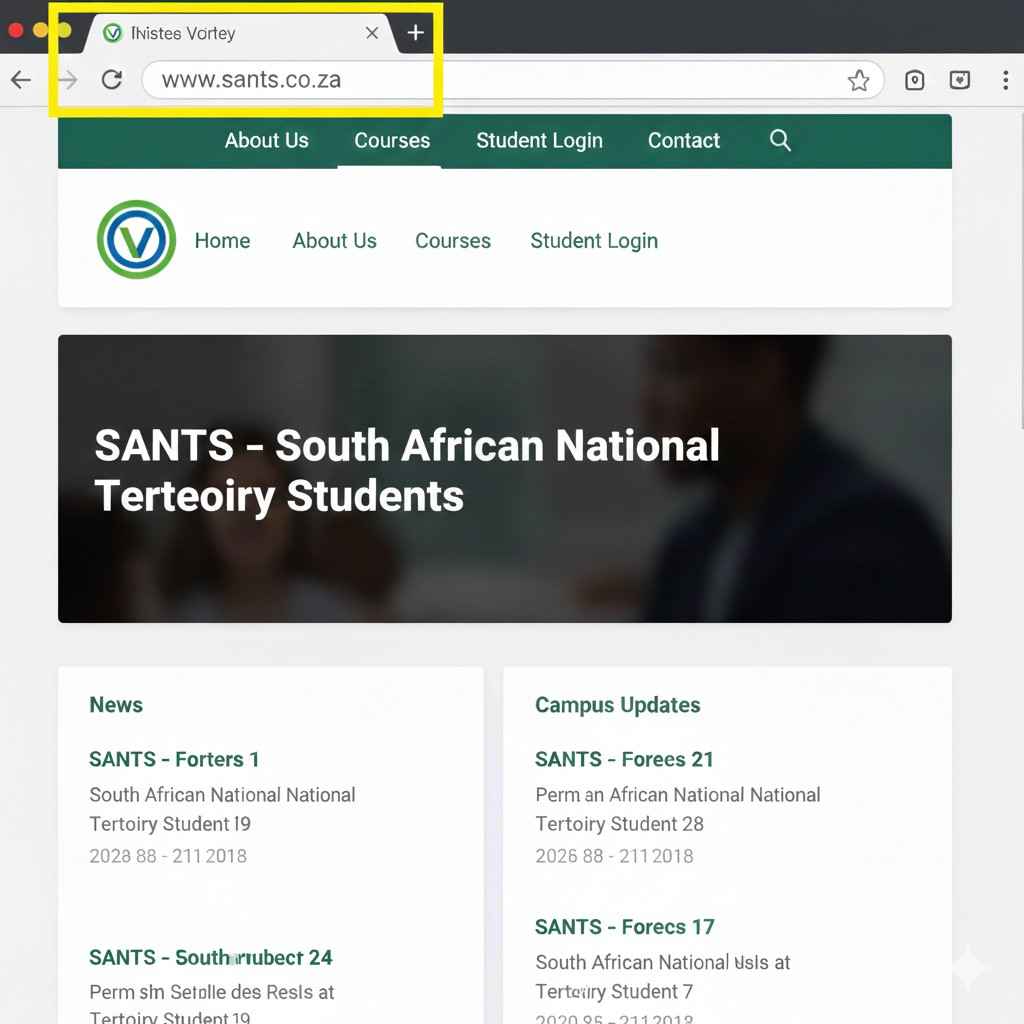Click the SANTS circular logo
Screen dimensions: 1024x1024
tap(136, 239)
